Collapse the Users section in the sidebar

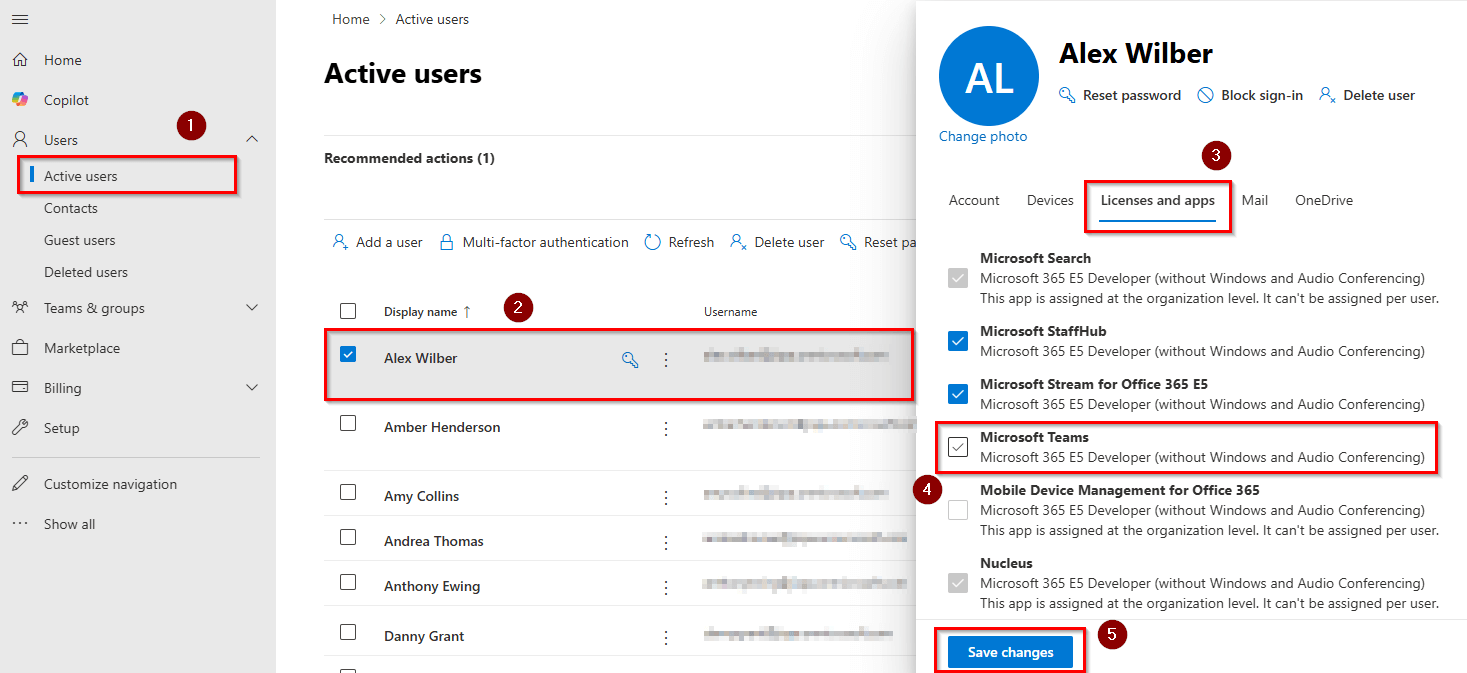coord(251,139)
